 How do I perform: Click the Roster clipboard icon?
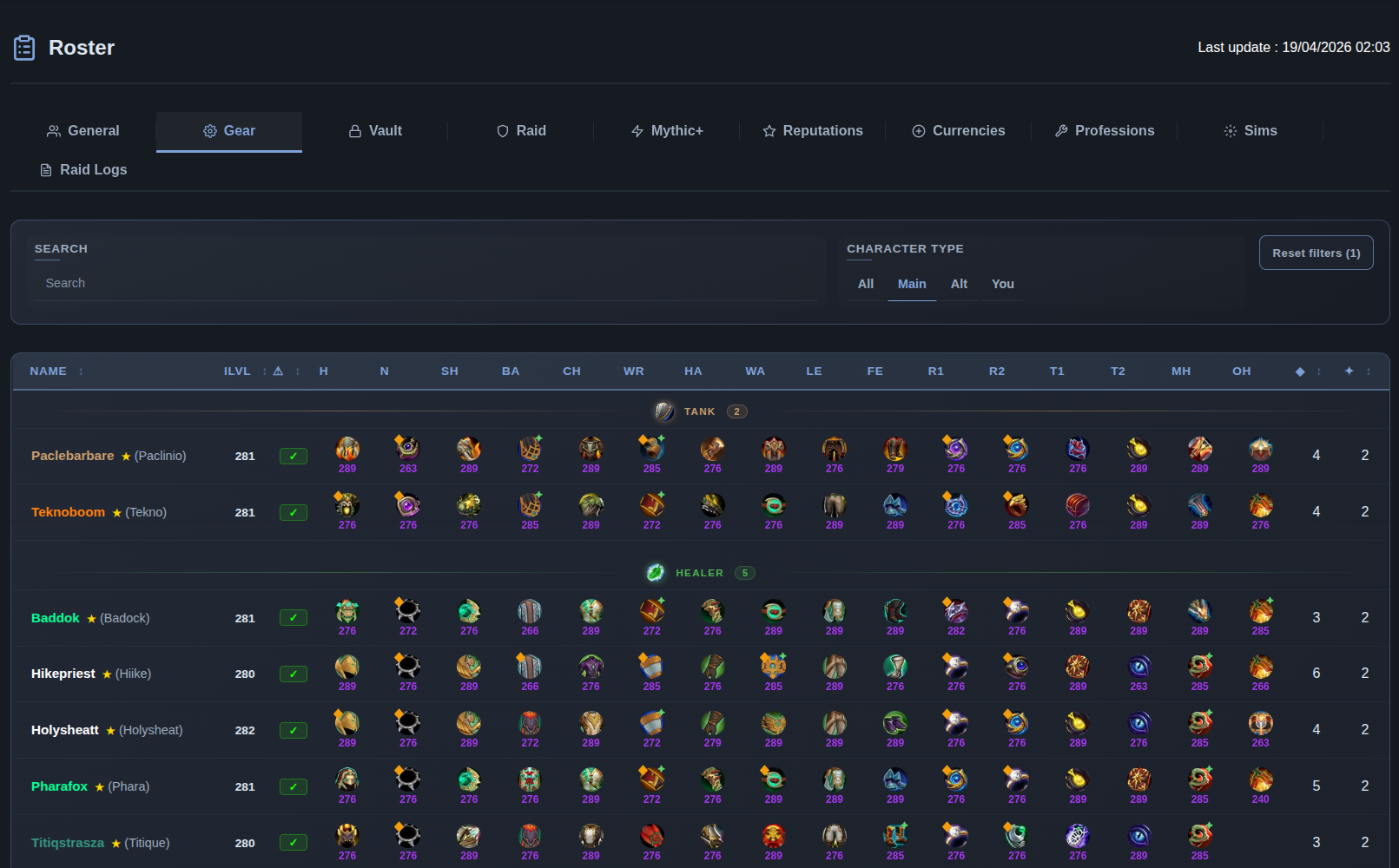(24, 48)
